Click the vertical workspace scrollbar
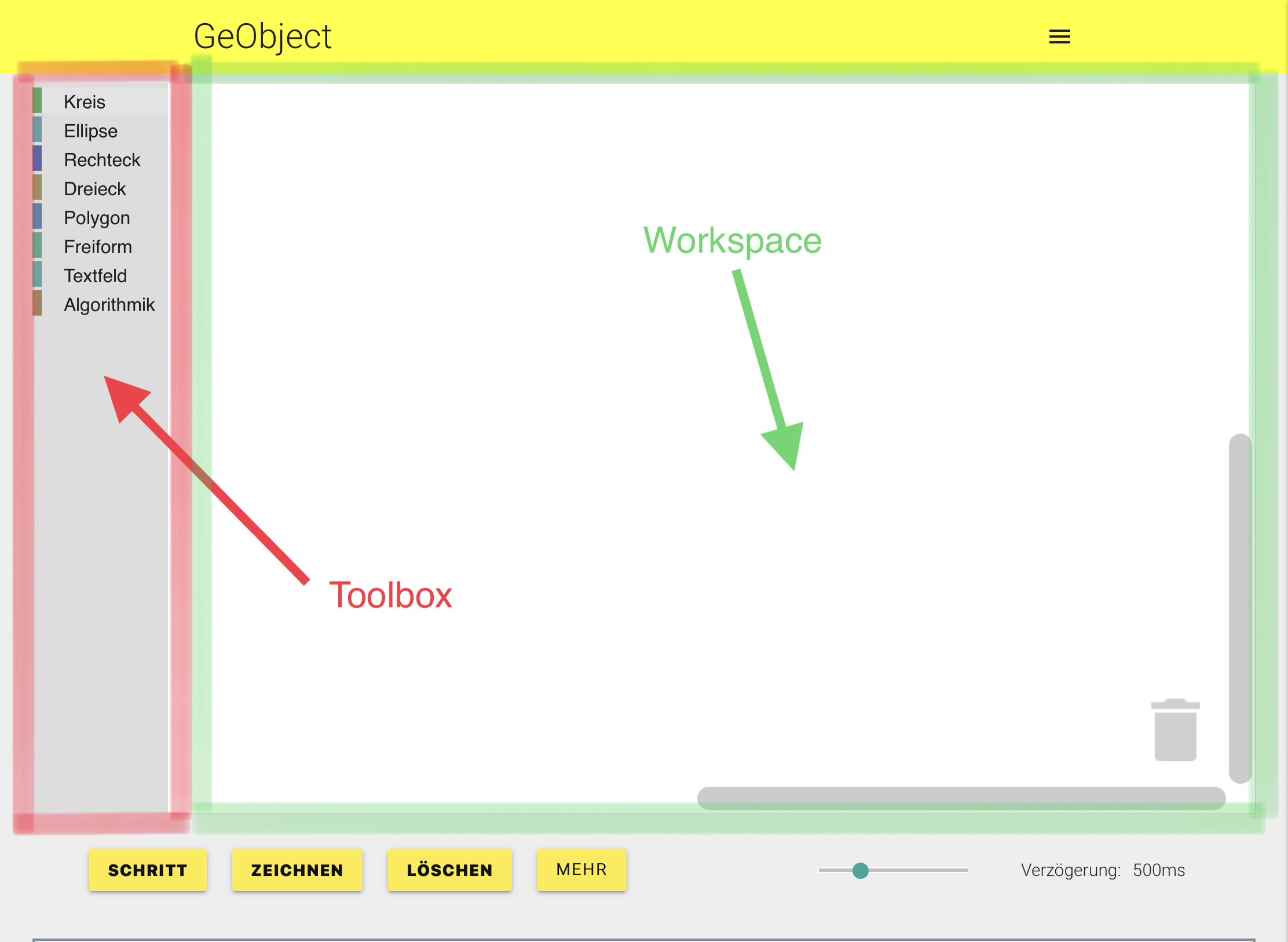 [1240, 608]
